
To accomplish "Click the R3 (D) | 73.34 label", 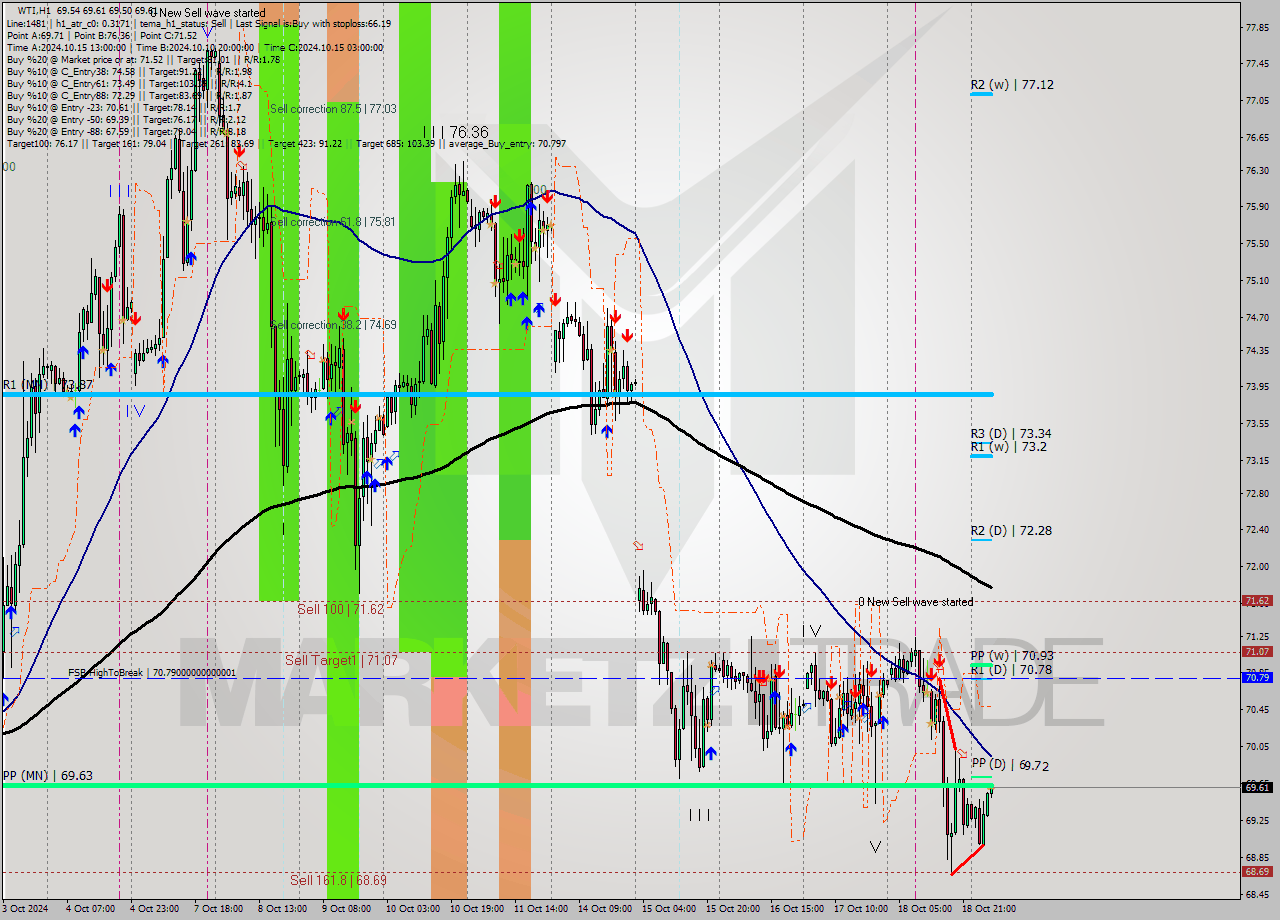I will pos(1010,433).
